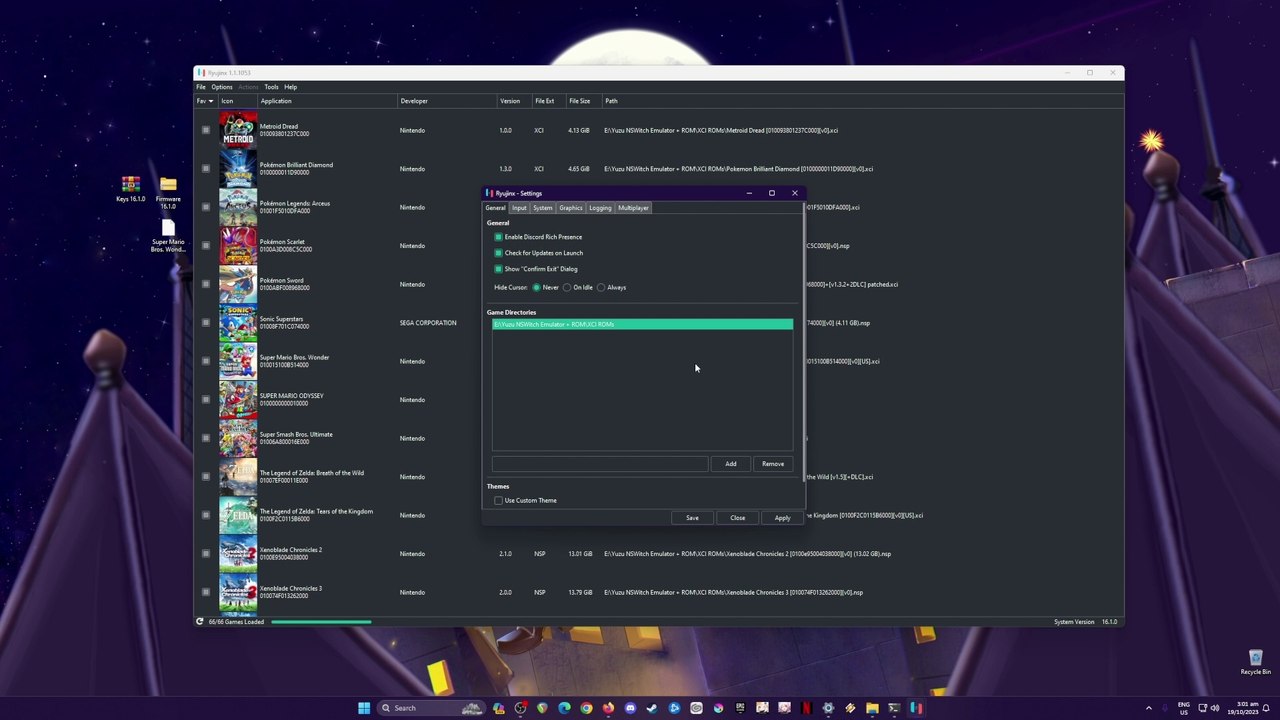
Task: Enable the Use Custom Theme checkbox
Action: pos(498,500)
